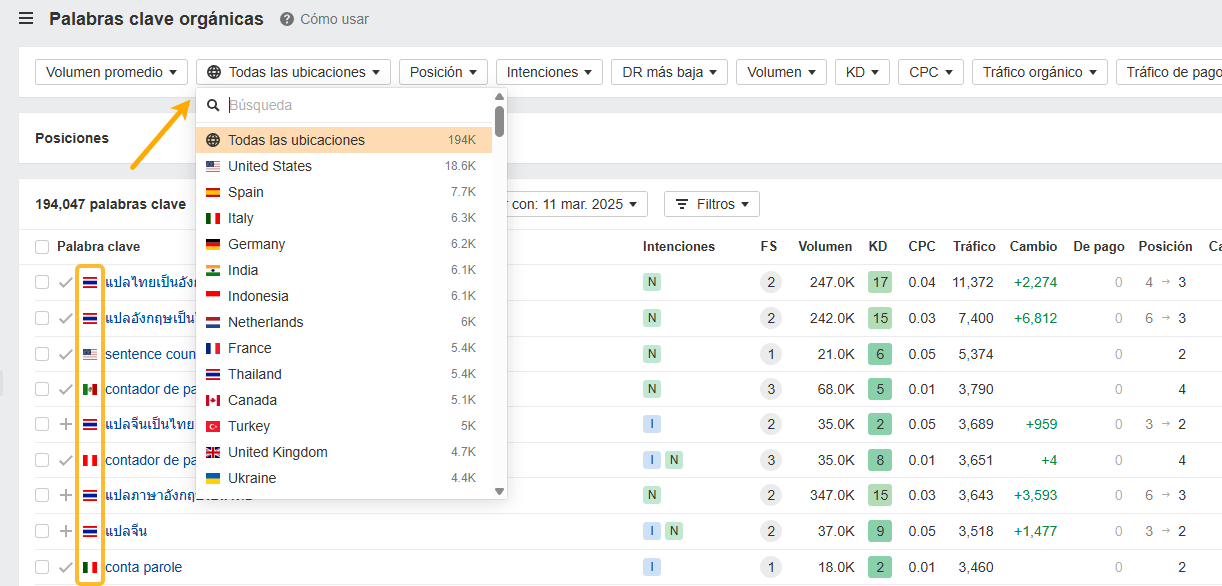Open the Intenciones filter dropdown

pos(549,72)
